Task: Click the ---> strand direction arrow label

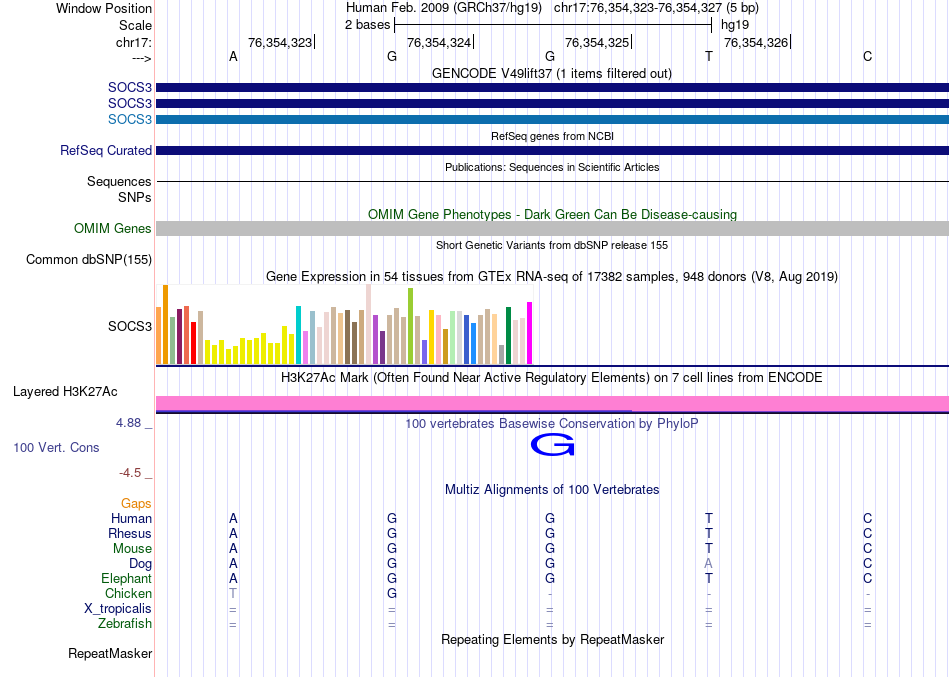Action: click(x=141, y=58)
